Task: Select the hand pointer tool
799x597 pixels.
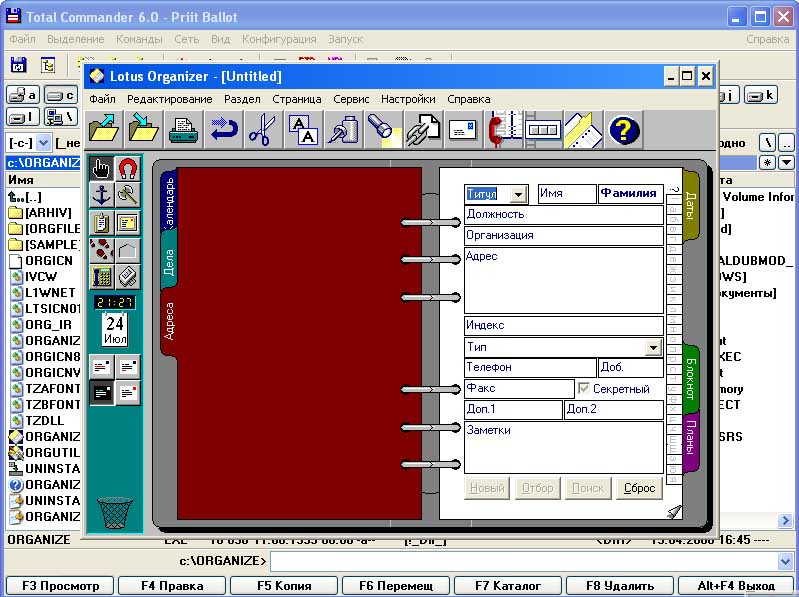Action: click(101, 168)
